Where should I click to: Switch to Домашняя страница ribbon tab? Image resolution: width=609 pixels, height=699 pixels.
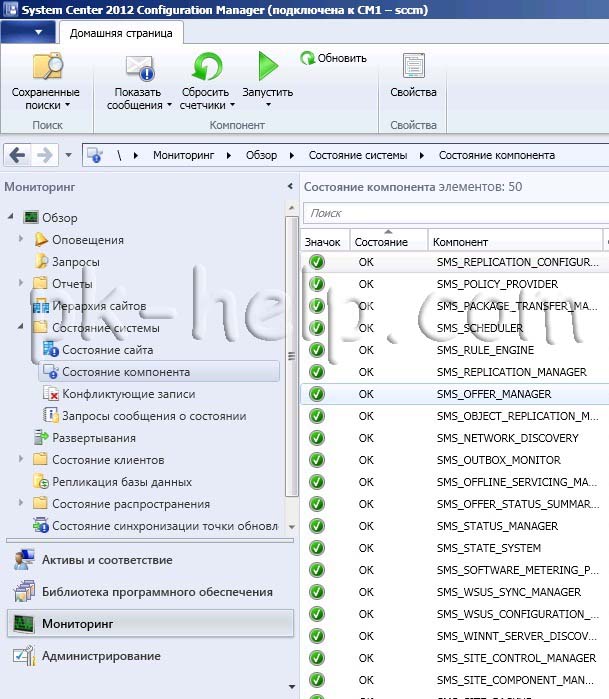(x=121, y=33)
